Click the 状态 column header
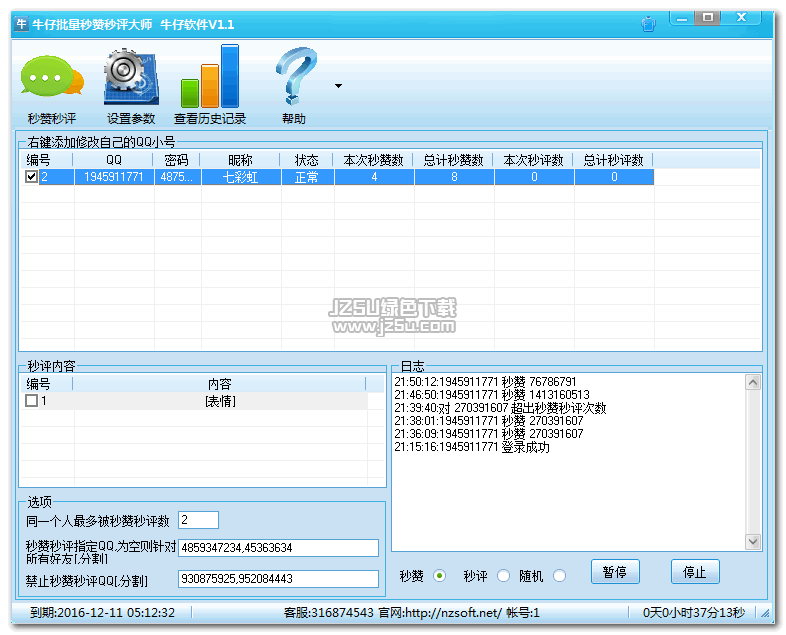The width and height of the screenshot is (786, 635). pos(306,160)
